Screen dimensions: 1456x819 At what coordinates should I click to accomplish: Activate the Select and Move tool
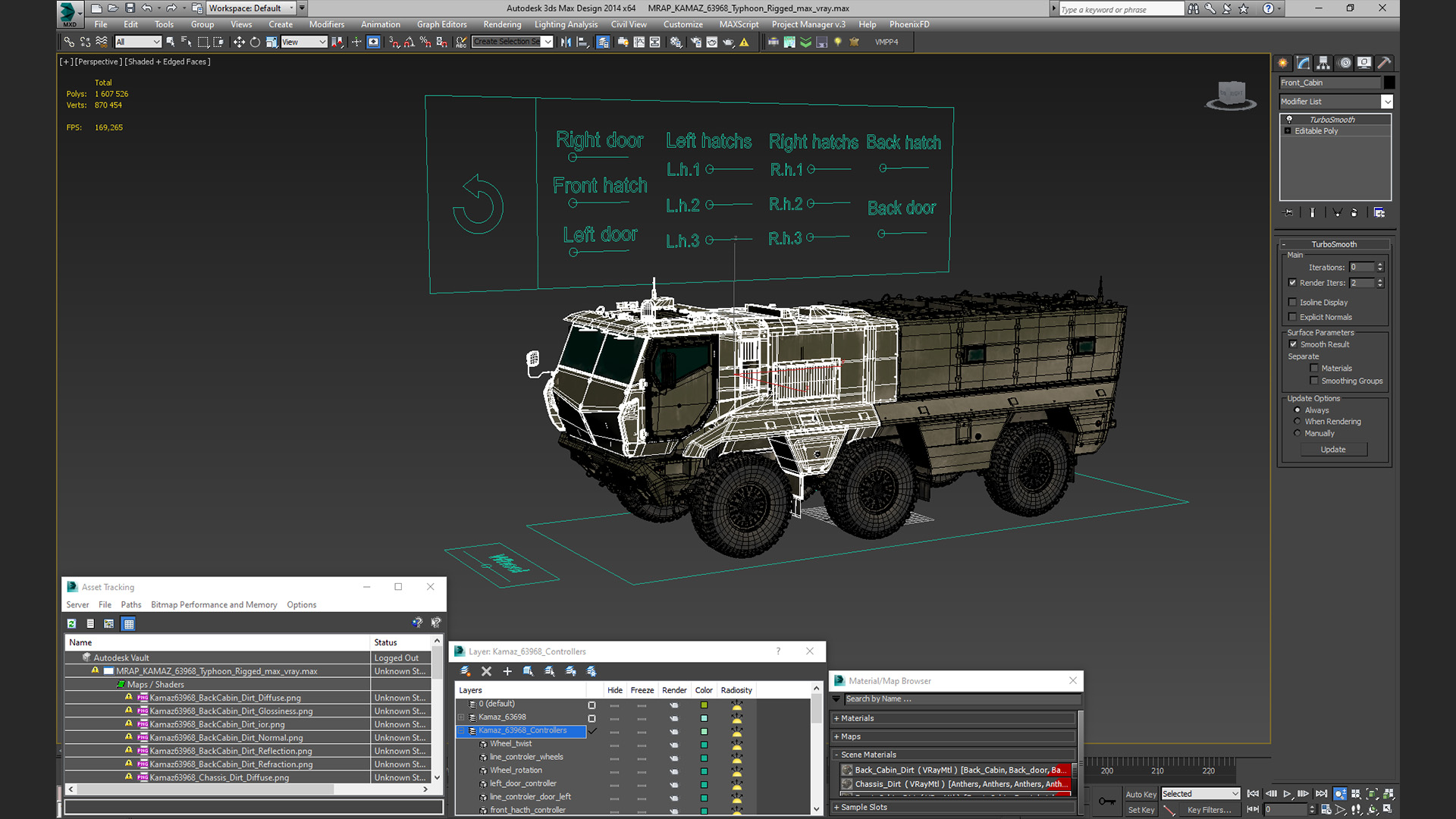pos(239,42)
